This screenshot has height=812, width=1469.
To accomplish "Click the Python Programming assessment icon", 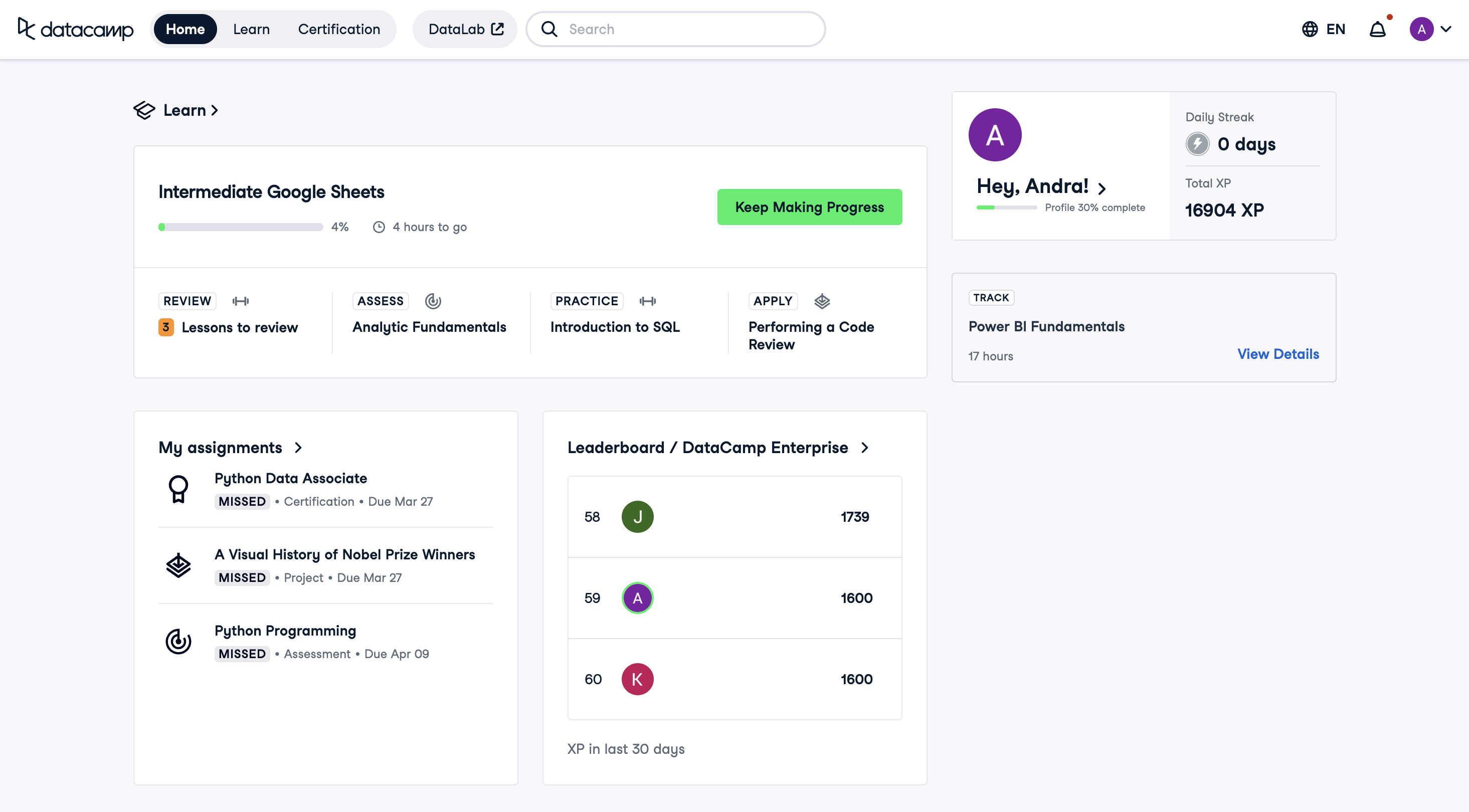I will point(178,642).
